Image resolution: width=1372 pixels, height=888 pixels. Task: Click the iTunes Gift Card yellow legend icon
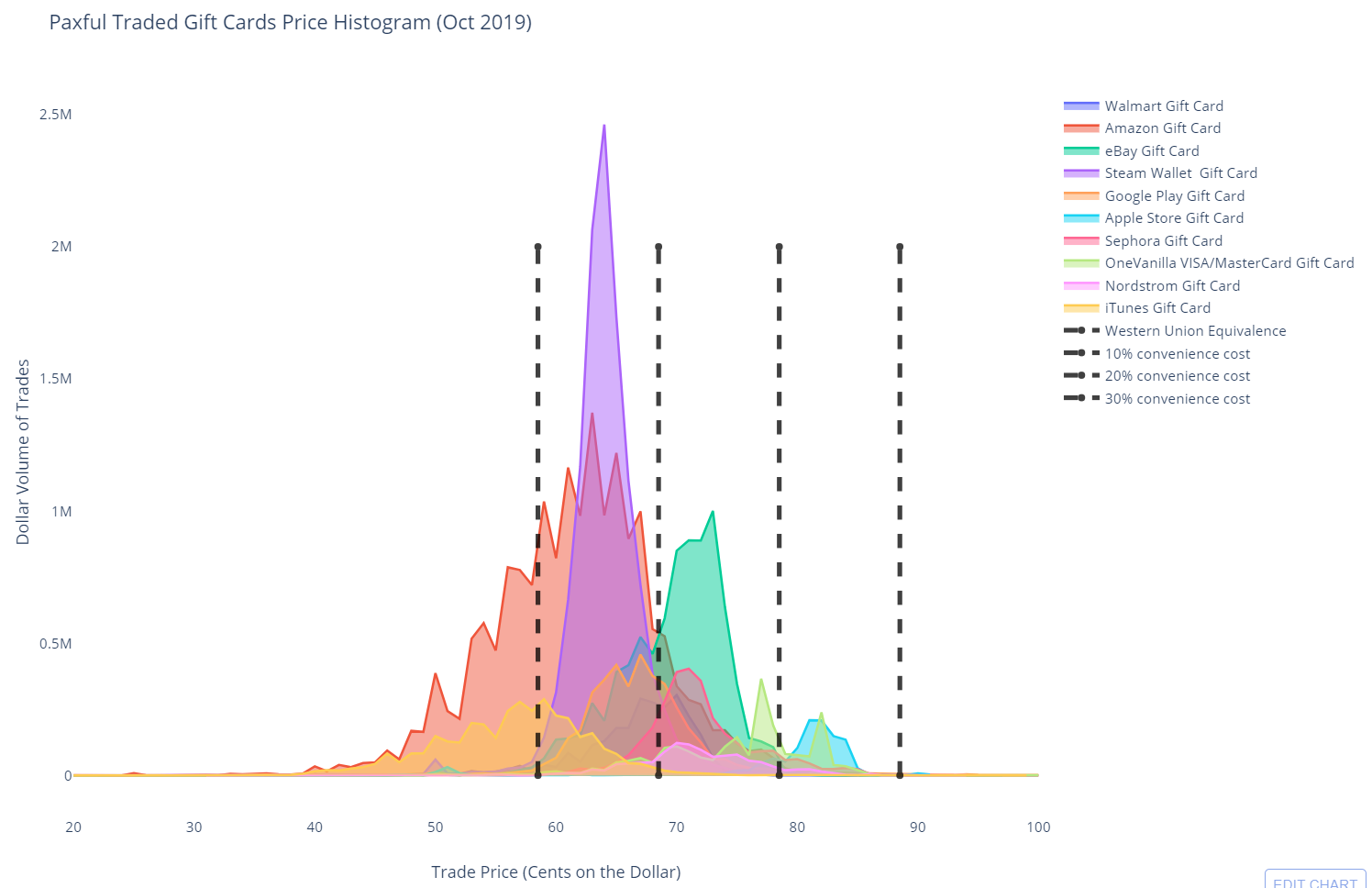pos(1081,308)
